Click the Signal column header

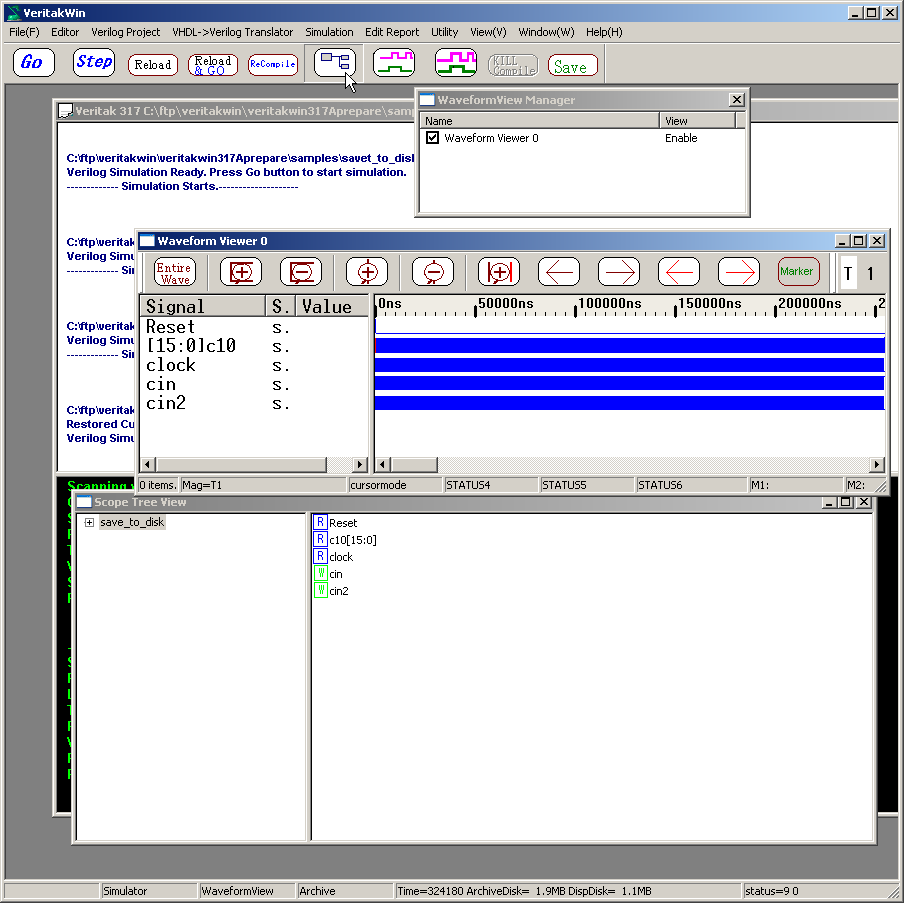click(x=203, y=306)
